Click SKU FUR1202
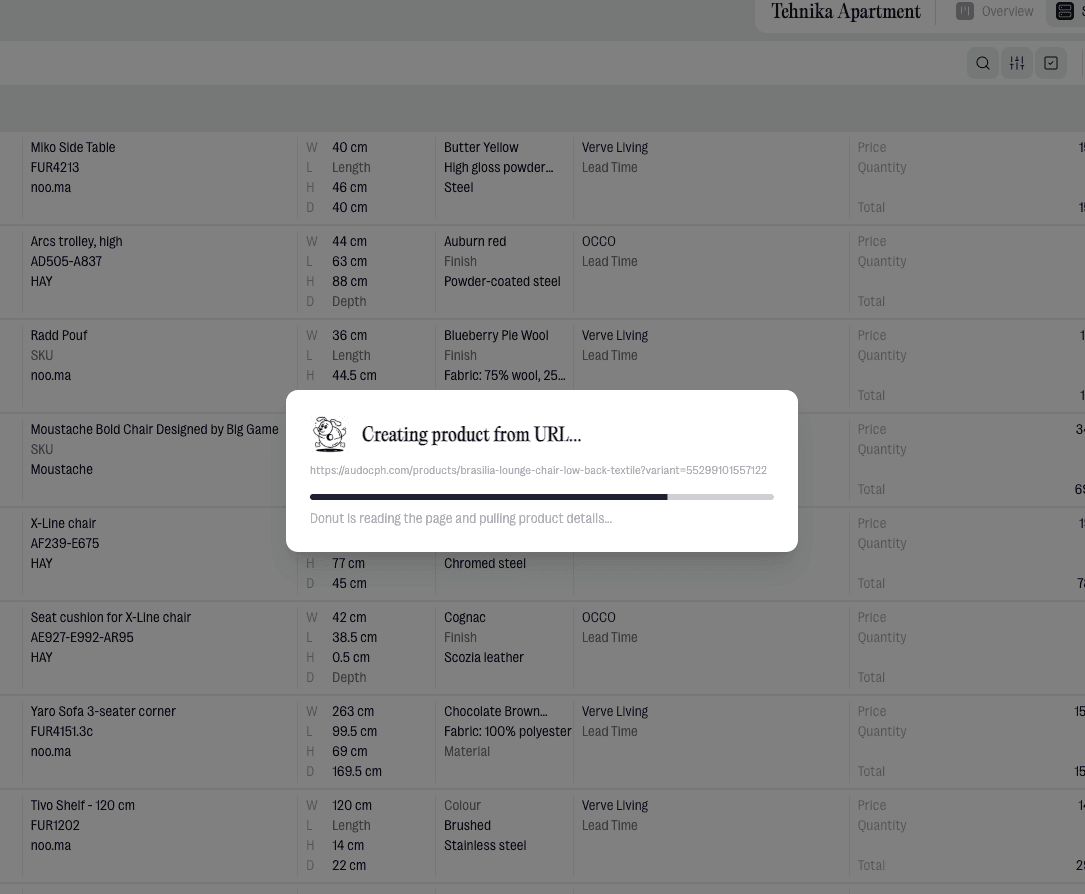Viewport: 1085px width, 894px height. click(55, 826)
